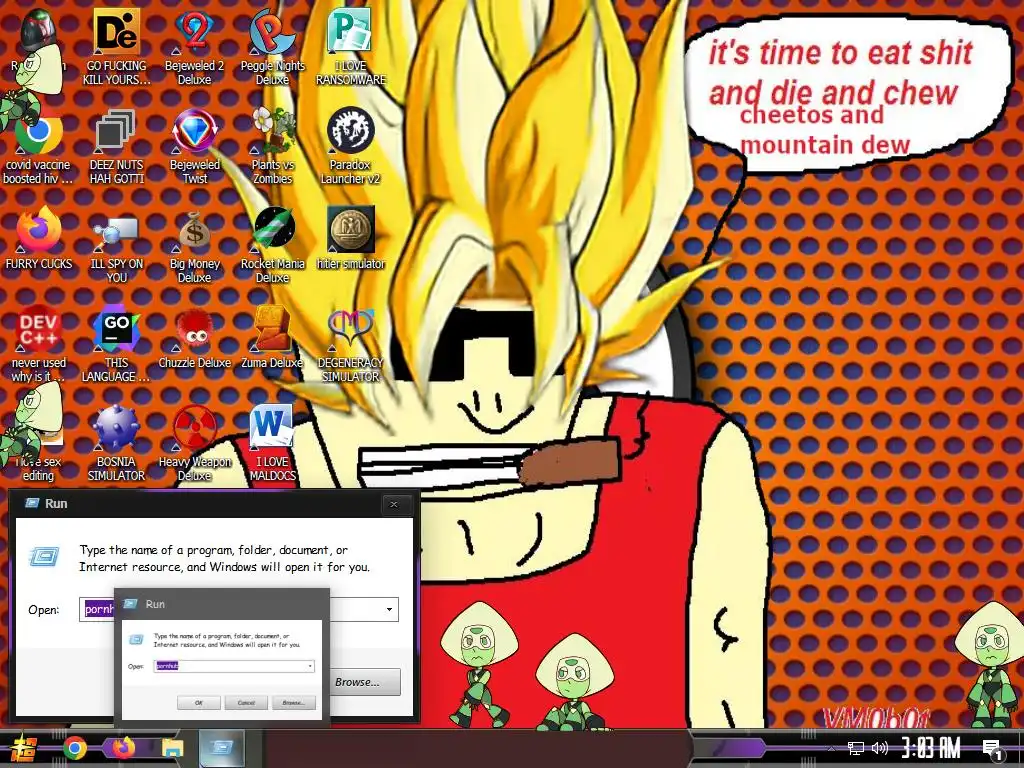Open Chrome from the taskbar

coord(75,748)
